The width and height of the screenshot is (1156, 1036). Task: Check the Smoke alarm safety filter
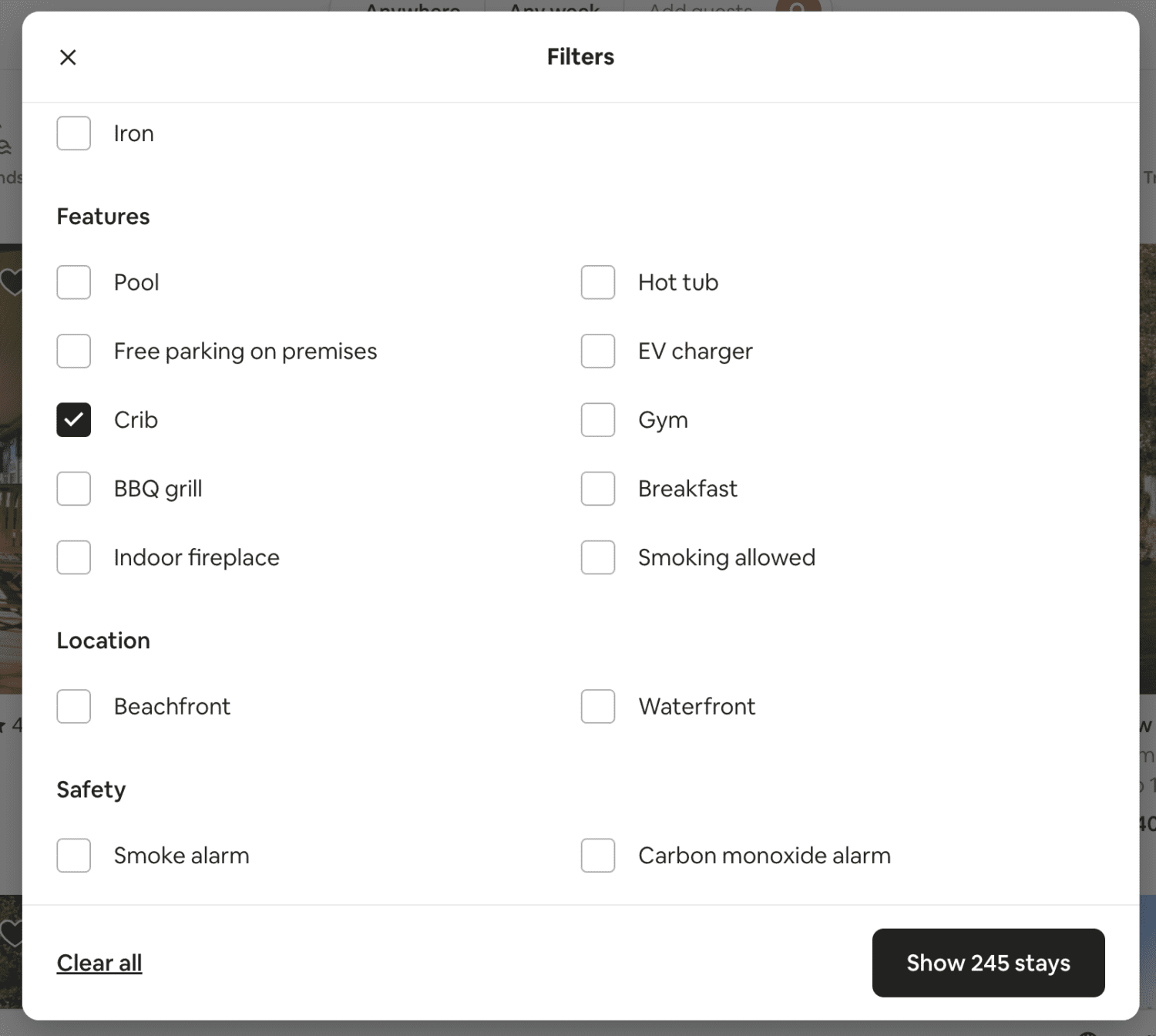(x=73, y=855)
